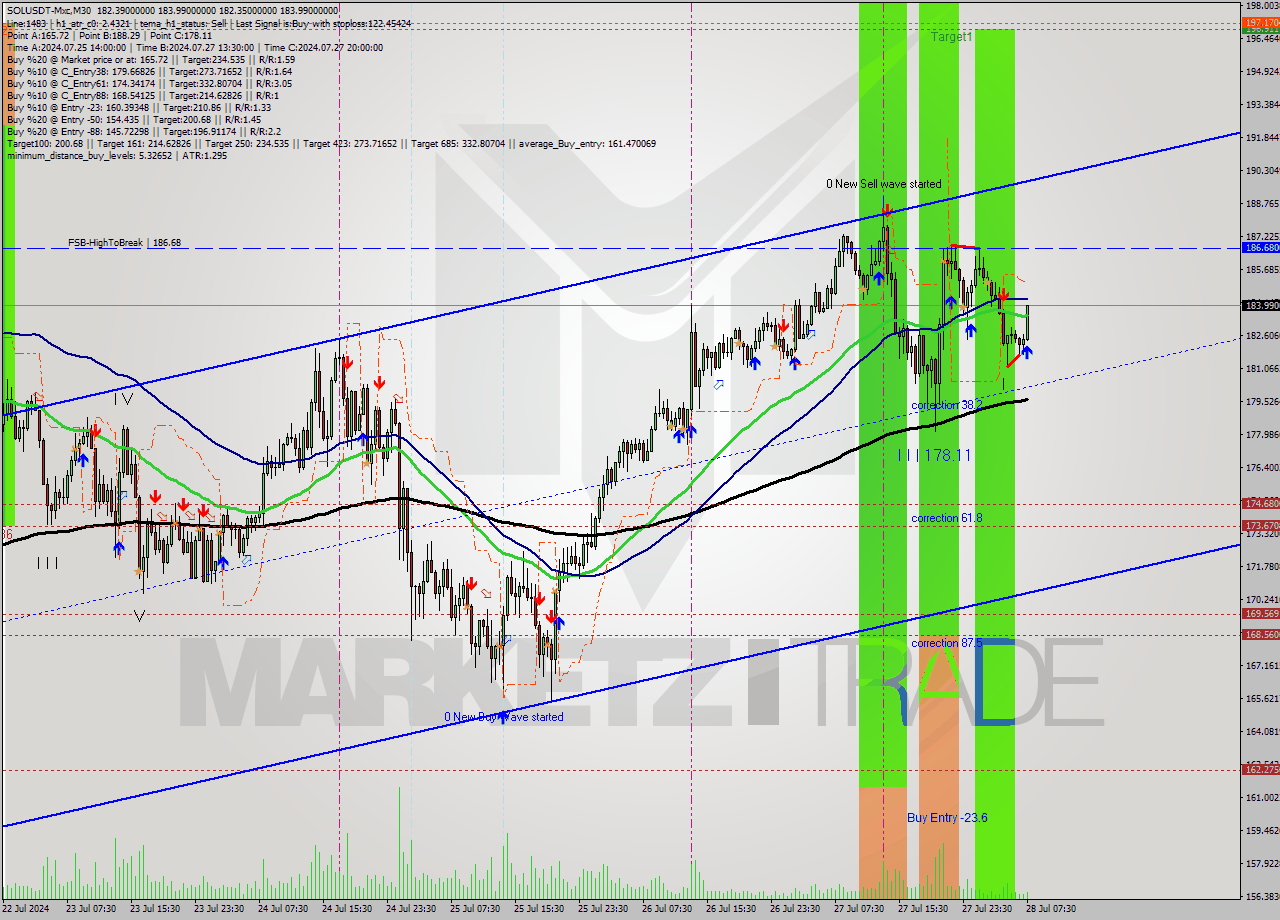Image resolution: width=1280 pixels, height=920 pixels.
Task: Click the 194.925 price axis value
Action: click(x=1261, y=71)
